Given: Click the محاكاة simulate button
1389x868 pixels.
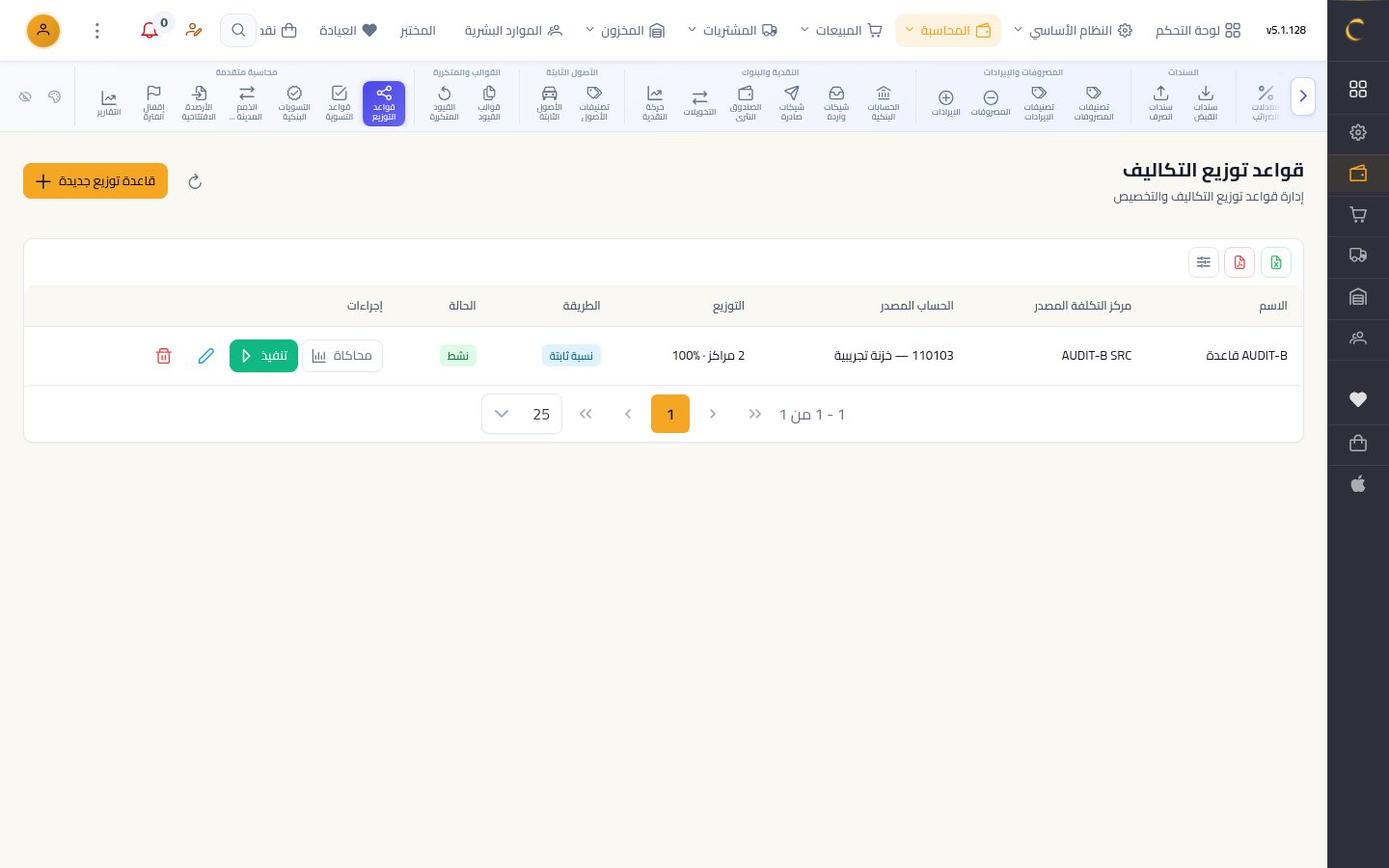Looking at the screenshot, I should pyautogui.click(x=342, y=356).
